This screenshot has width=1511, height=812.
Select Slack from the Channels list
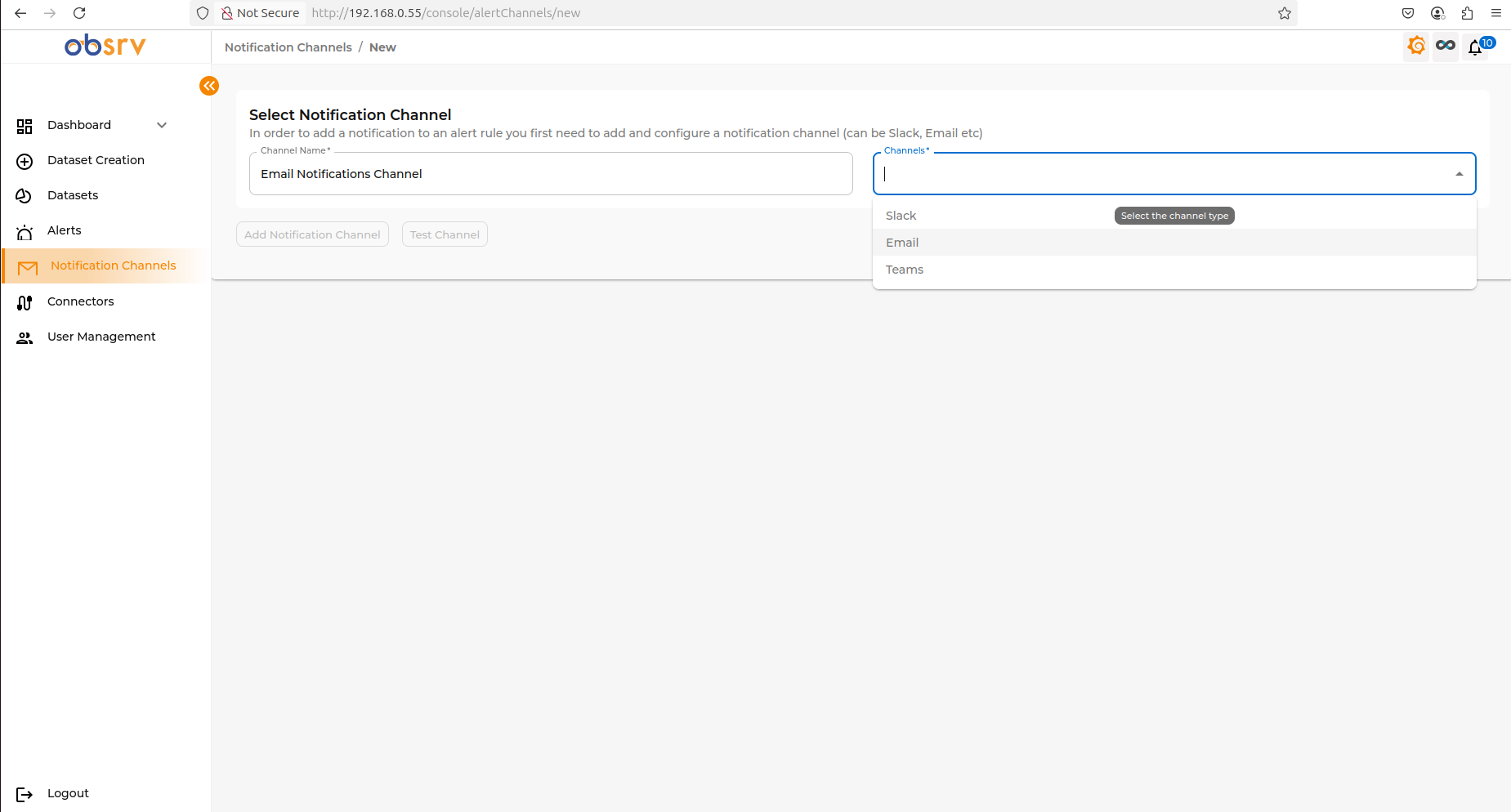(x=1174, y=216)
